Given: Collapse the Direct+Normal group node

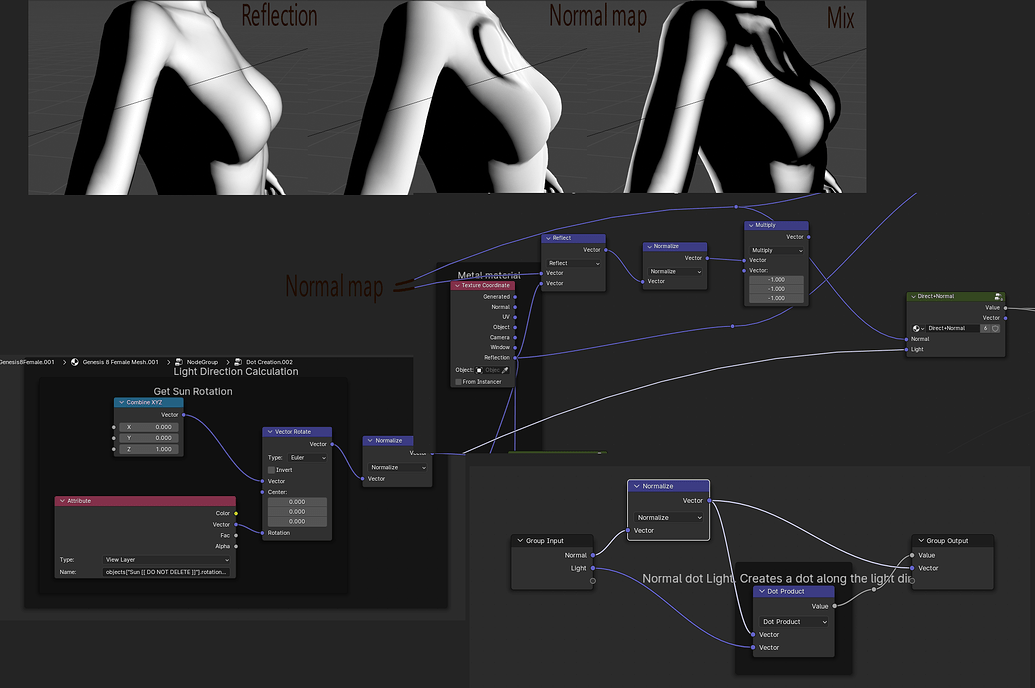Looking at the screenshot, I should tap(914, 296).
